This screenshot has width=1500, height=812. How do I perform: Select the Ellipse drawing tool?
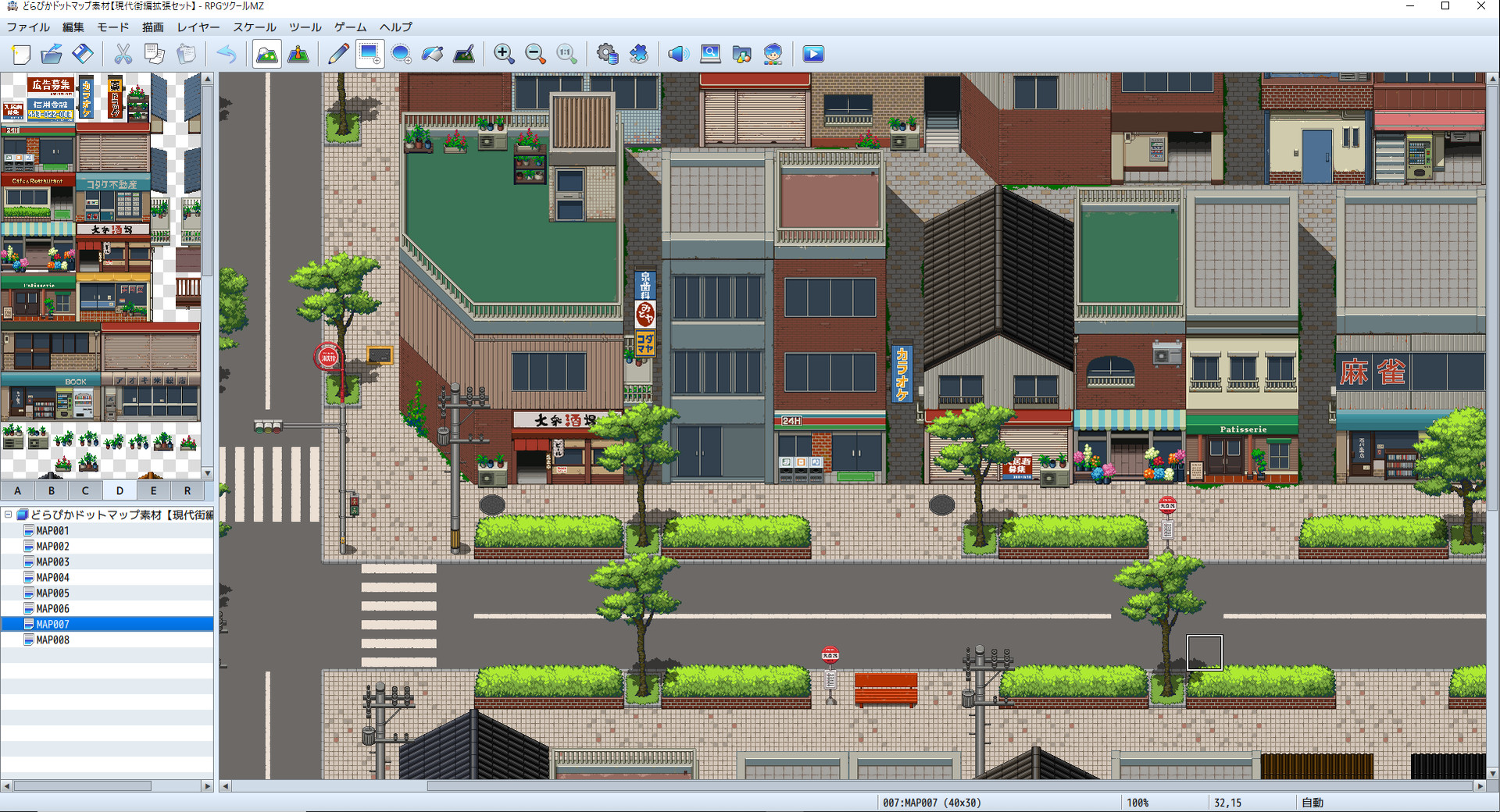click(x=401, y=54)
